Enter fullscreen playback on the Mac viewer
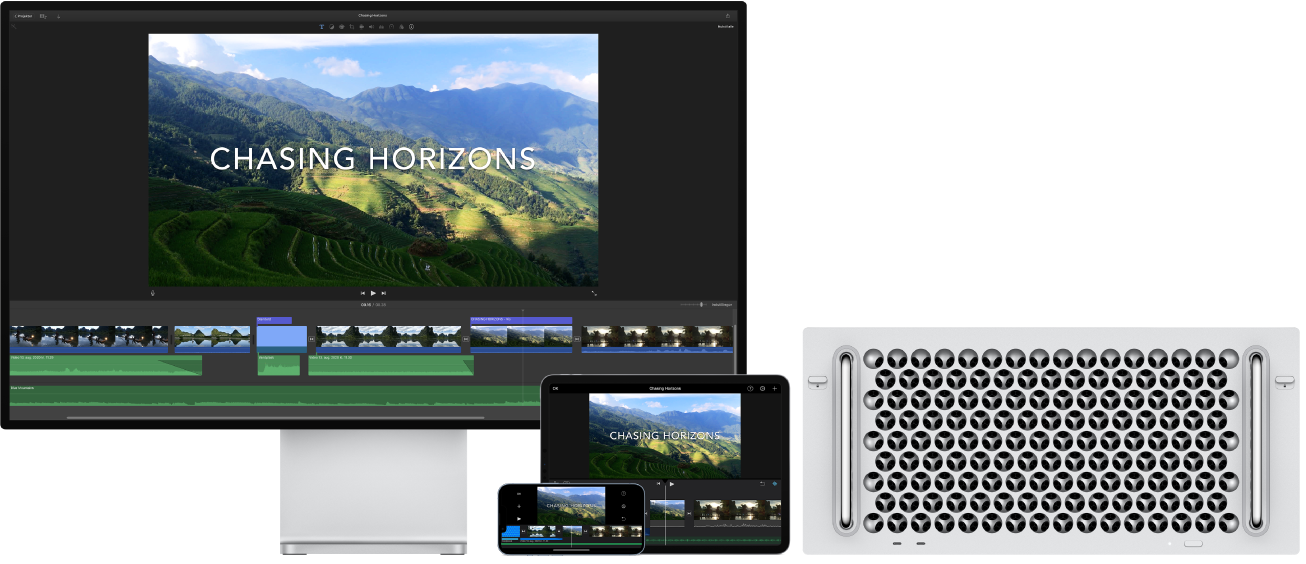The image size is (1306, 564). point(594,293)
